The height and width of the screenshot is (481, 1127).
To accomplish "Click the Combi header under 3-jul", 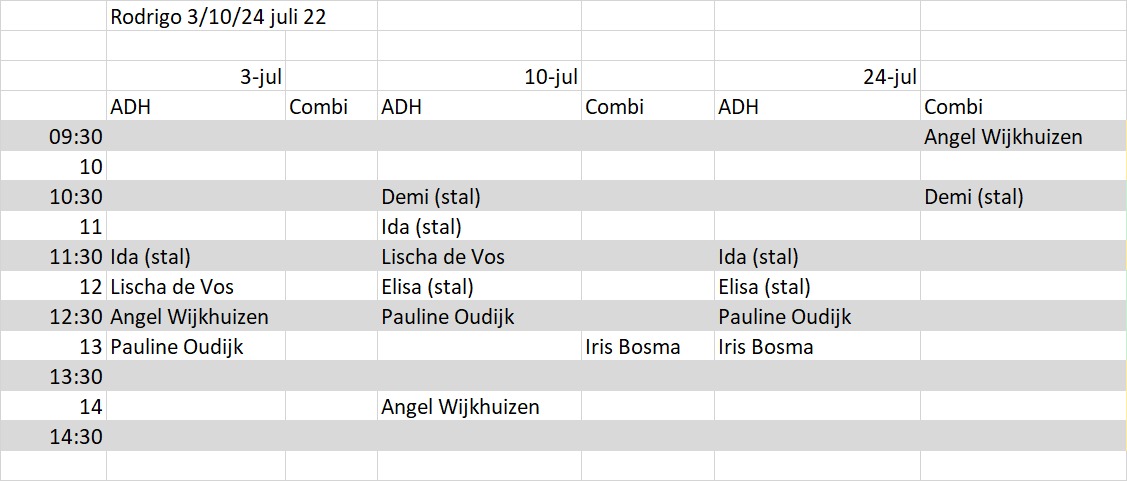I will (x=318, y=107).
